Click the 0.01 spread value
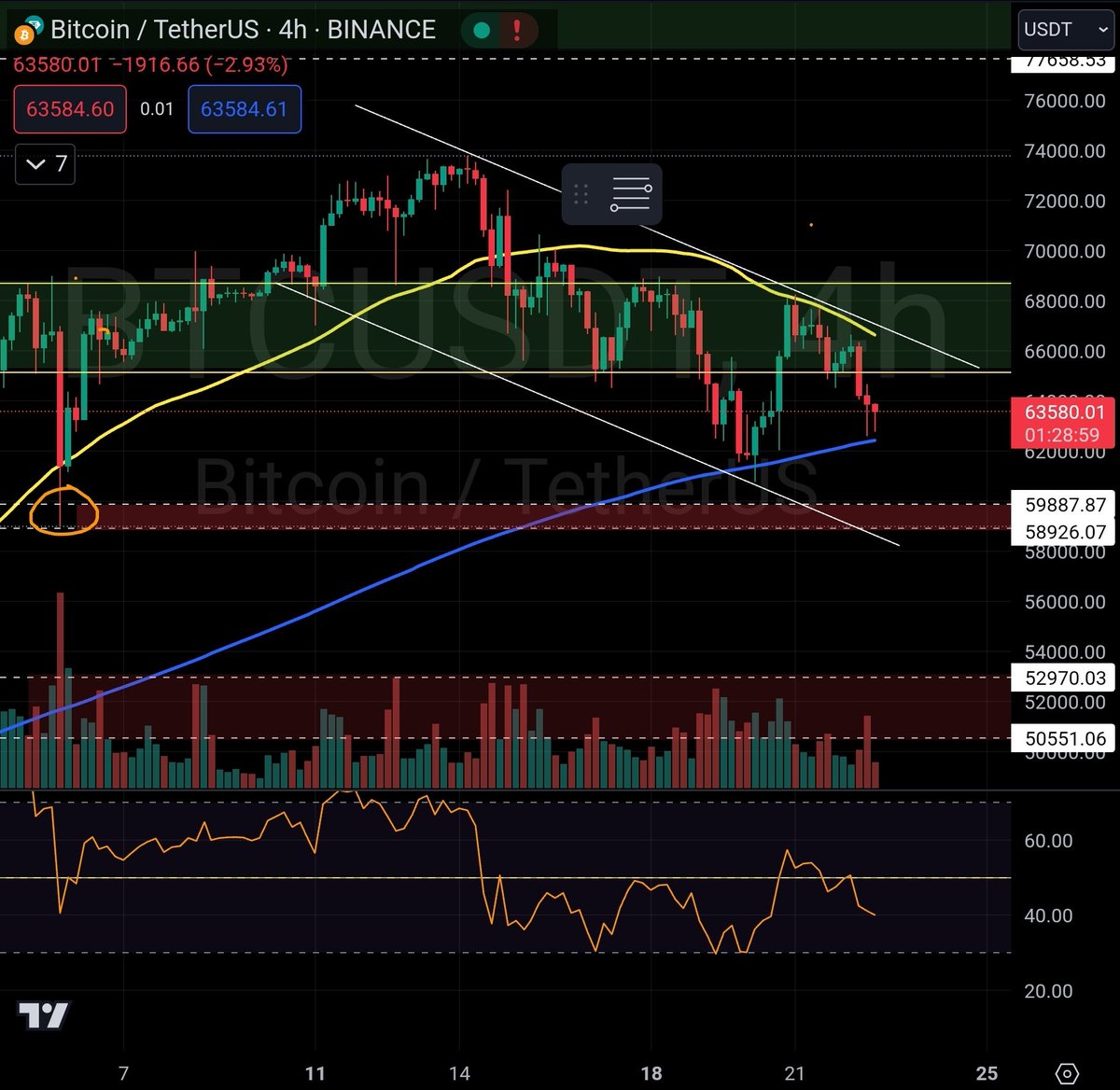1120x1090 pixels. (x=157, y=109)
